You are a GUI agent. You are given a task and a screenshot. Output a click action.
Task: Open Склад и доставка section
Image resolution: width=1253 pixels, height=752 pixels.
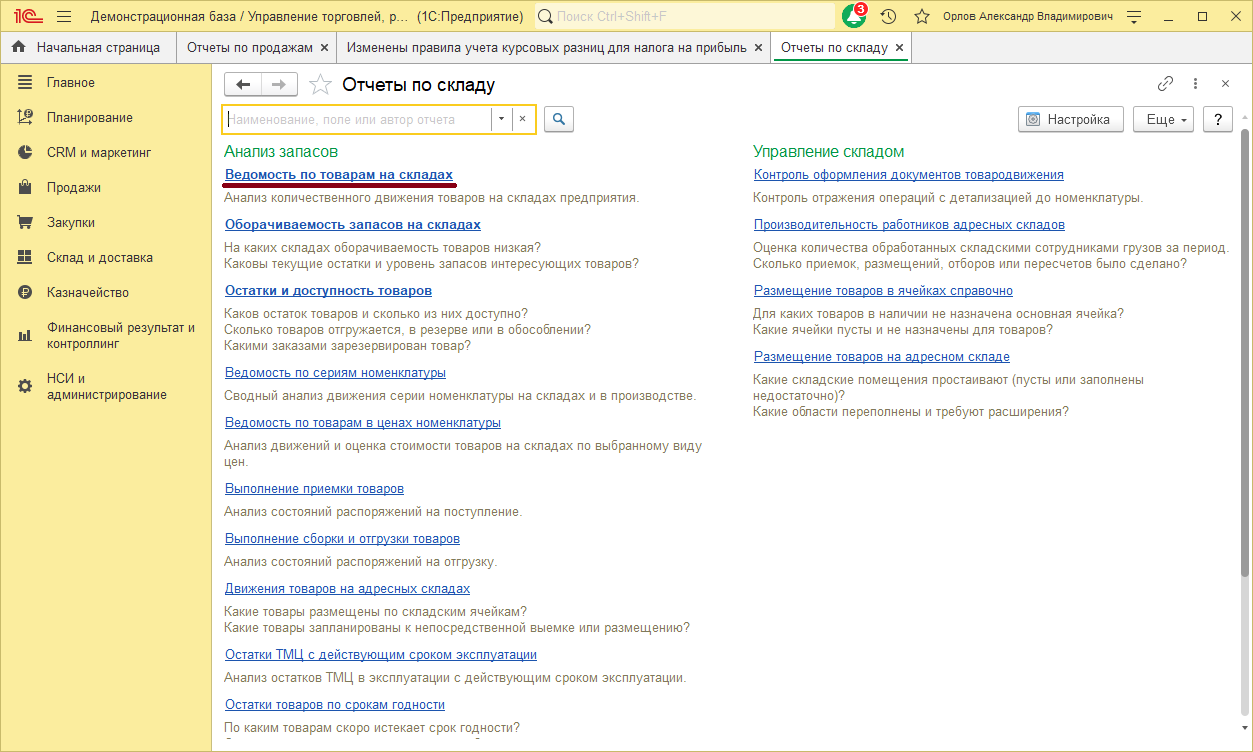pyautogui.click(x=99, y=257)
